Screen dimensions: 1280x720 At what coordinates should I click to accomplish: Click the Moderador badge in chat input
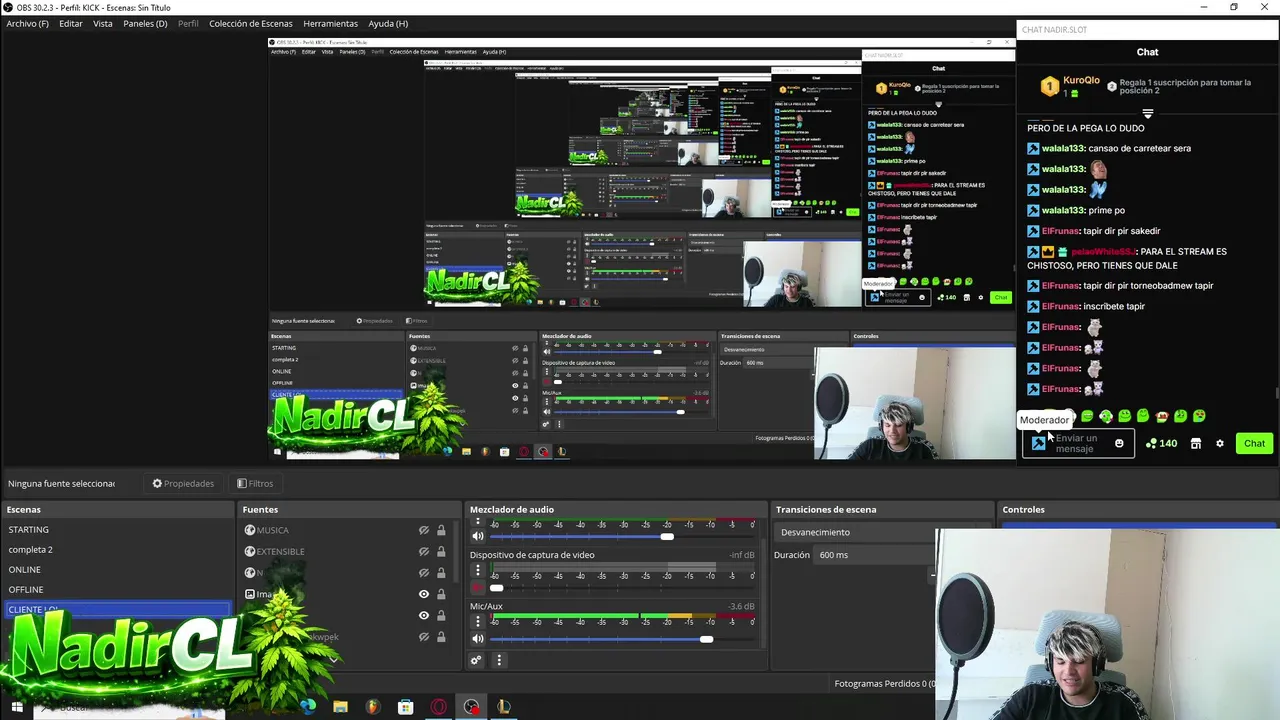coord(1038,443)
